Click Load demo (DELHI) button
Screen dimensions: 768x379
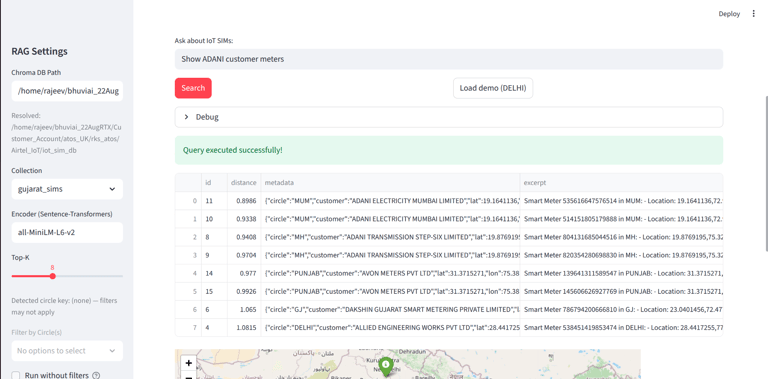[493, 88]
